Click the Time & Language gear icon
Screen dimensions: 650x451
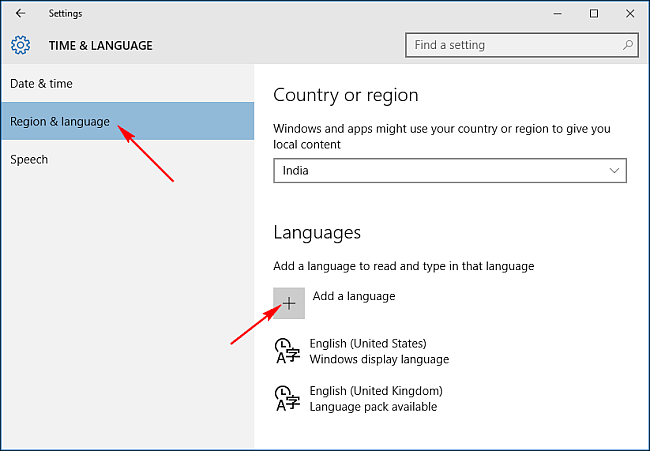tap(21, 45)
